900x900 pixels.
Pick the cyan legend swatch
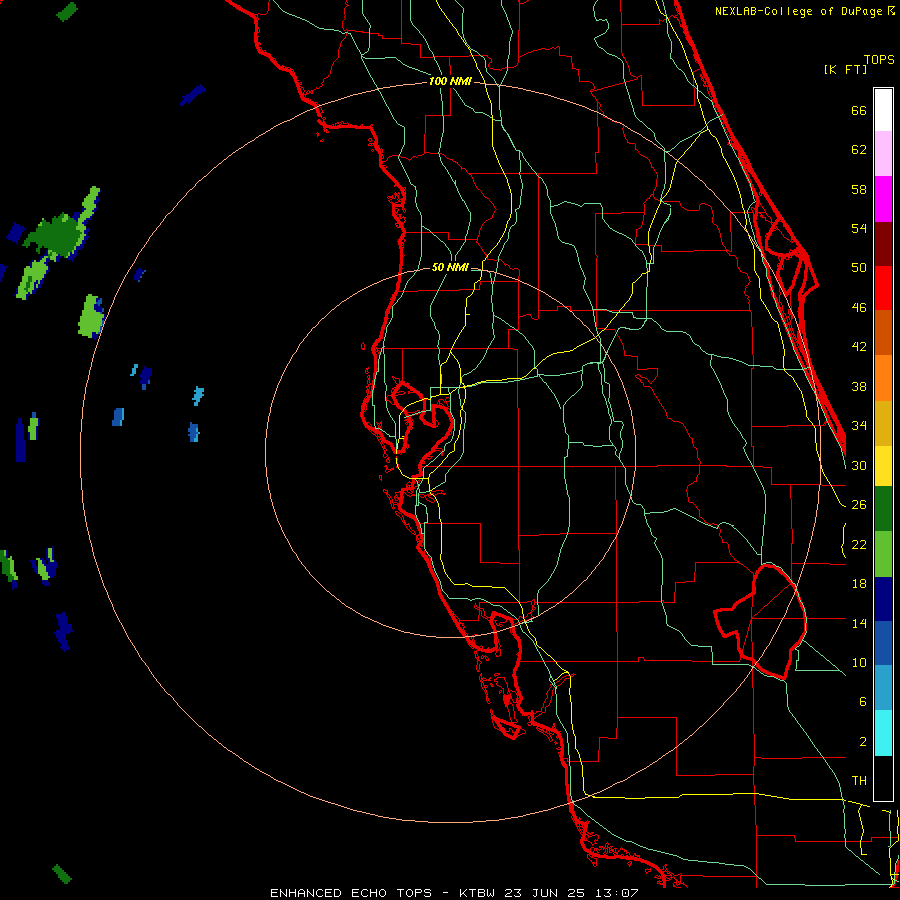point(883,733)
